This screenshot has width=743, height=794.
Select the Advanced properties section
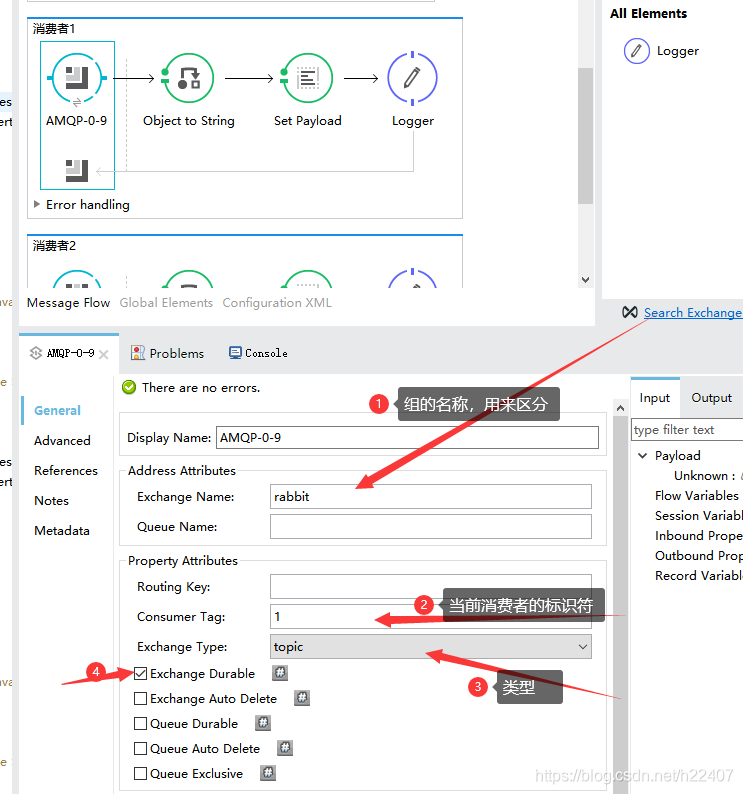pyautogui.click(x=62, y=441)
